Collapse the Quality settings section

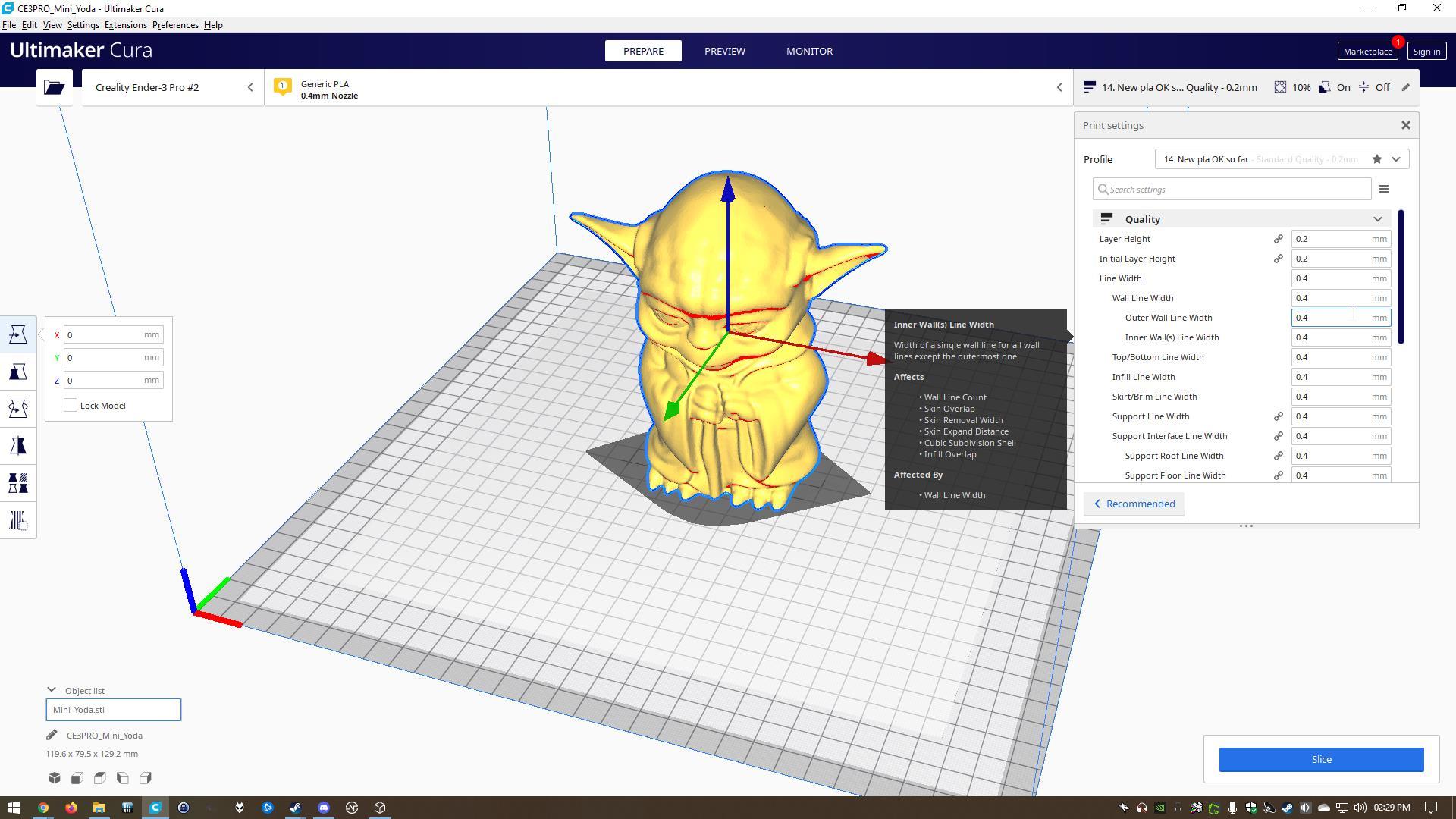(x=1377, y=219)
